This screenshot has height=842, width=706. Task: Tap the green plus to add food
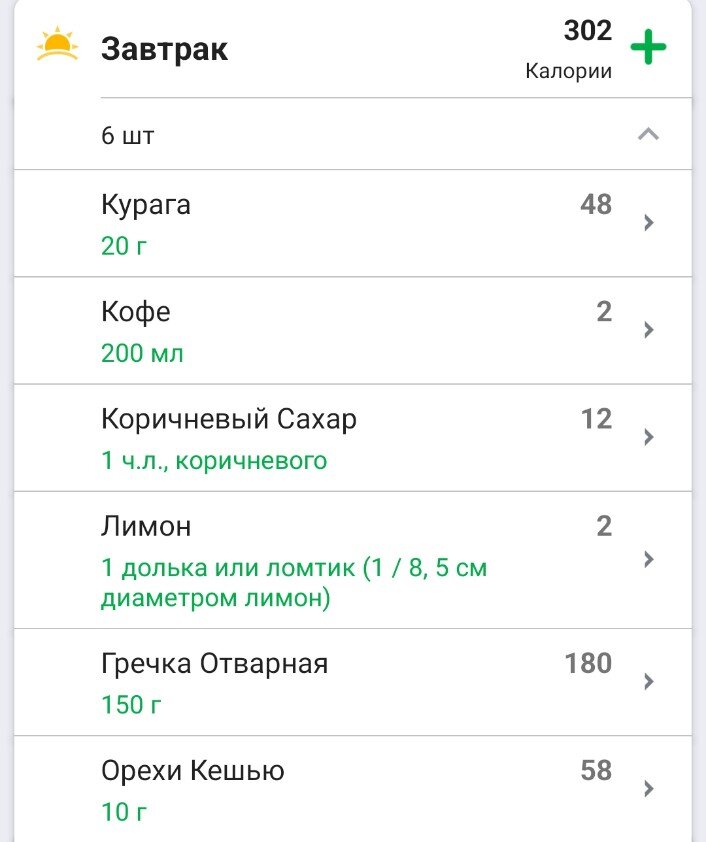pyautogui.click(x=650, y=46)
